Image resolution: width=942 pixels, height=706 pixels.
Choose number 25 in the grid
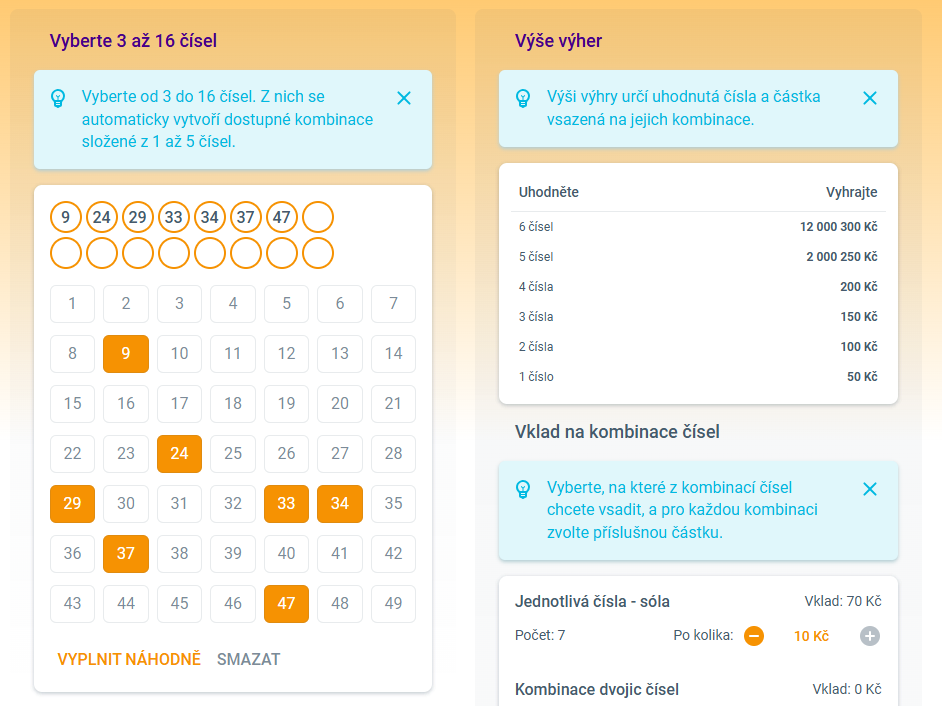pos(233,454)
